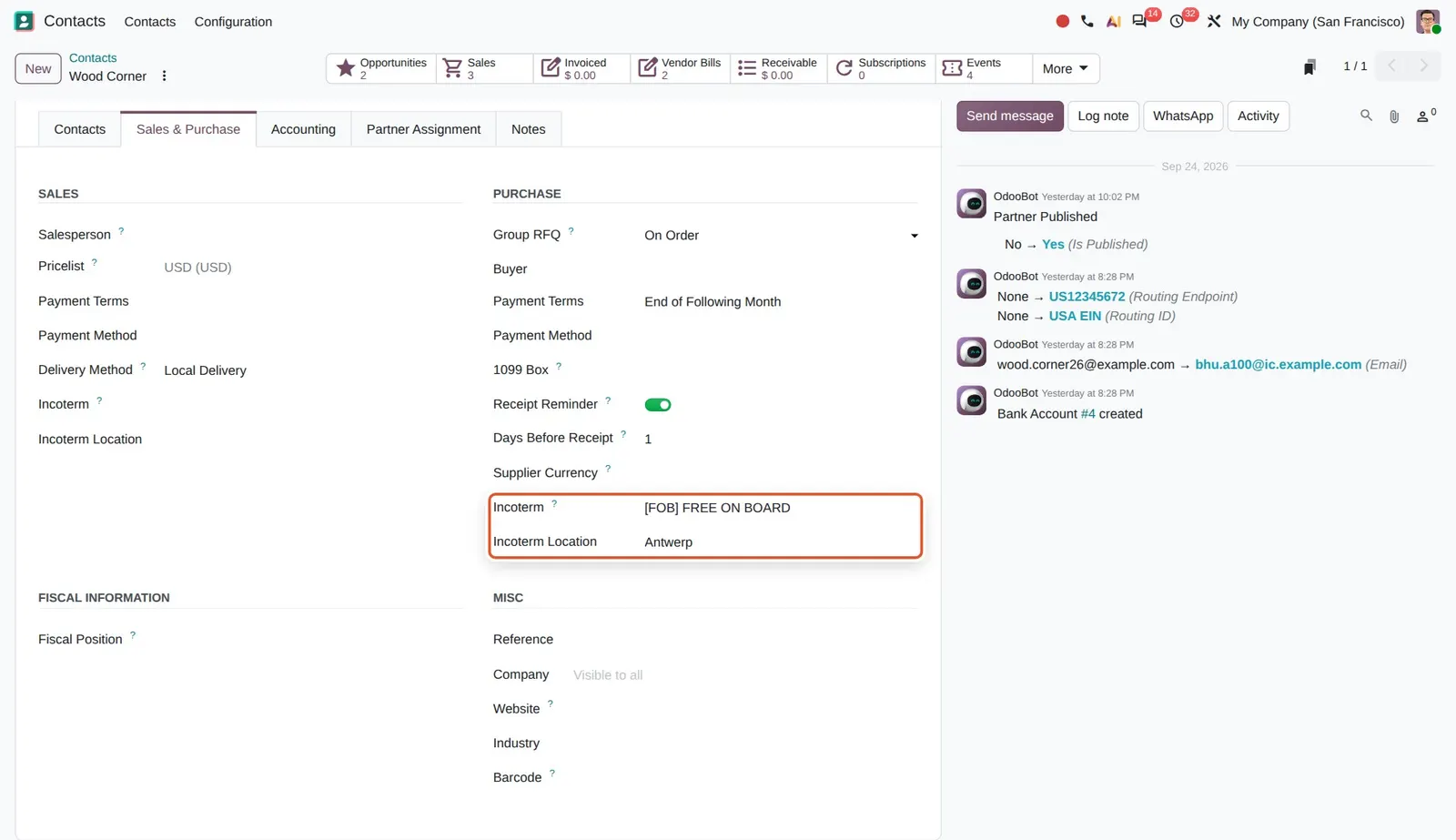The image size is (1456, 840).
Task: Click the sales Salesperson field
Action: point(312,235)
